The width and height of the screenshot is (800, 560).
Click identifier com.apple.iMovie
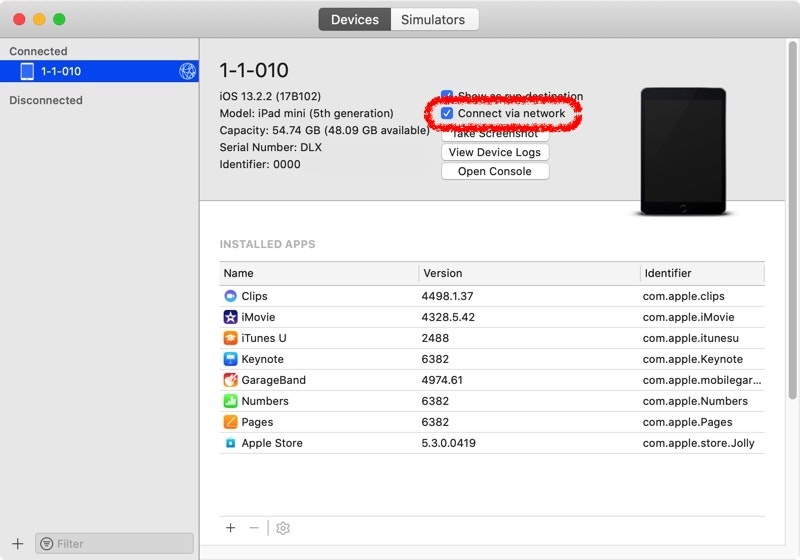688,317
